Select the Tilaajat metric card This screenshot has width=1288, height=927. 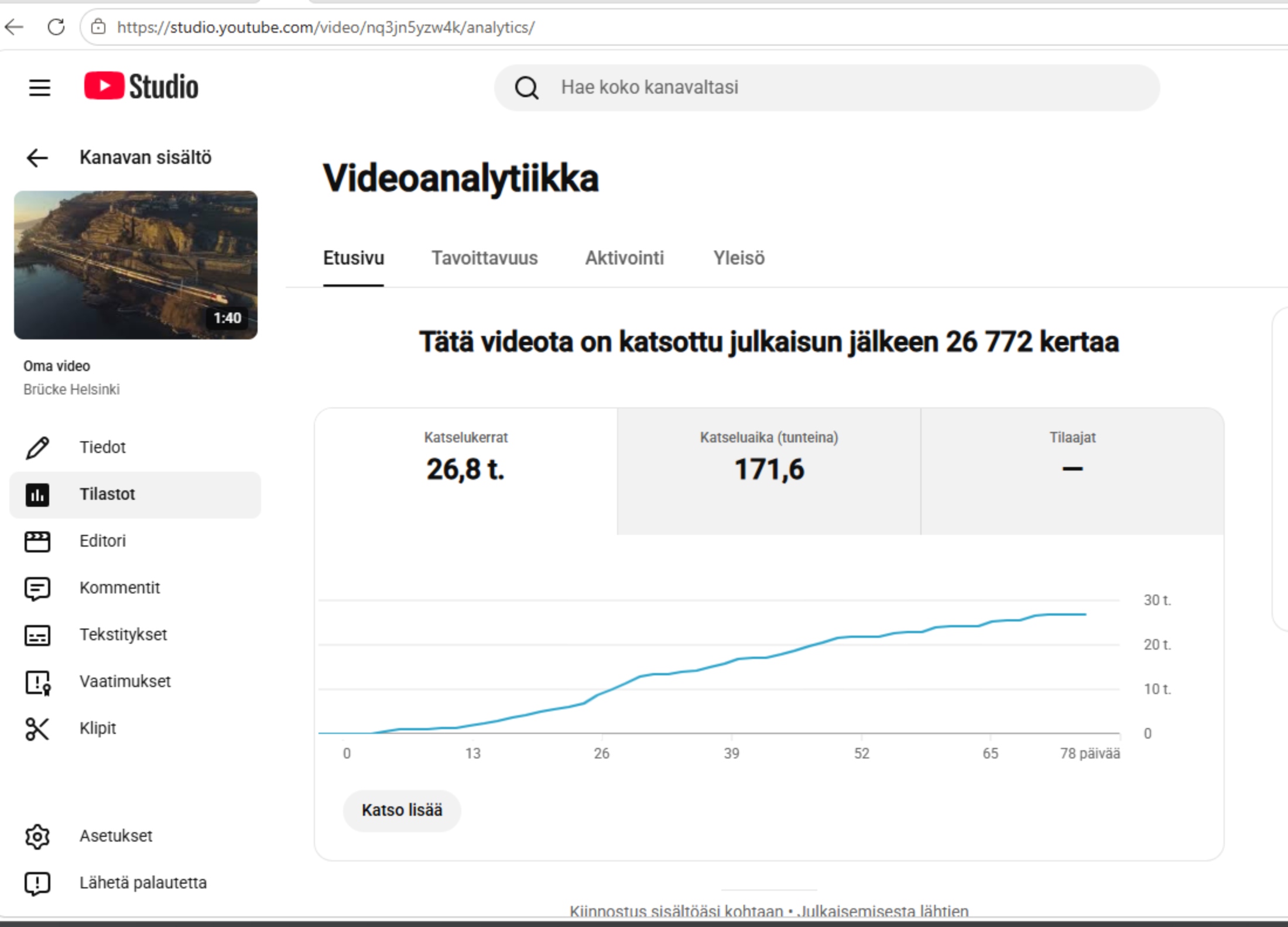coord(1073,472)
